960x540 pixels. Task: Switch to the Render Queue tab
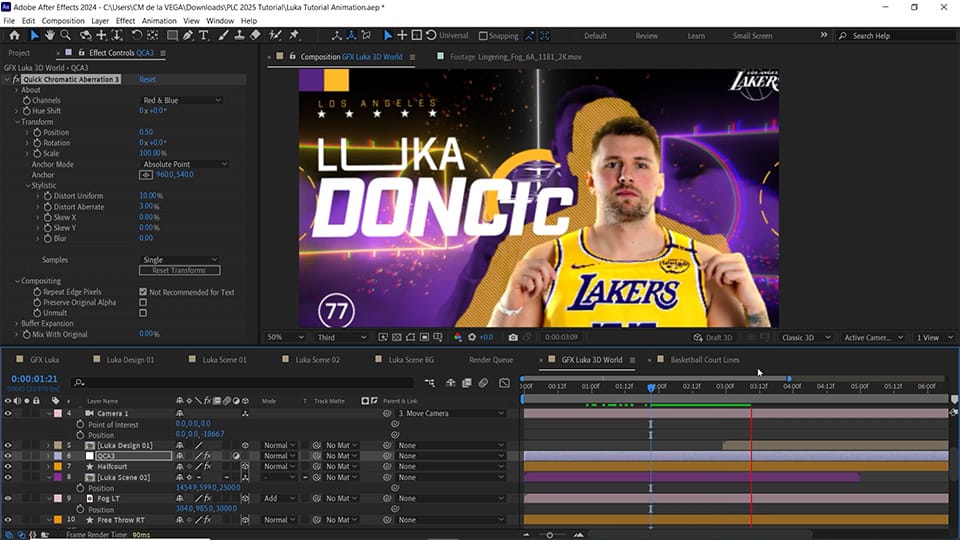(x=491, y=360)
